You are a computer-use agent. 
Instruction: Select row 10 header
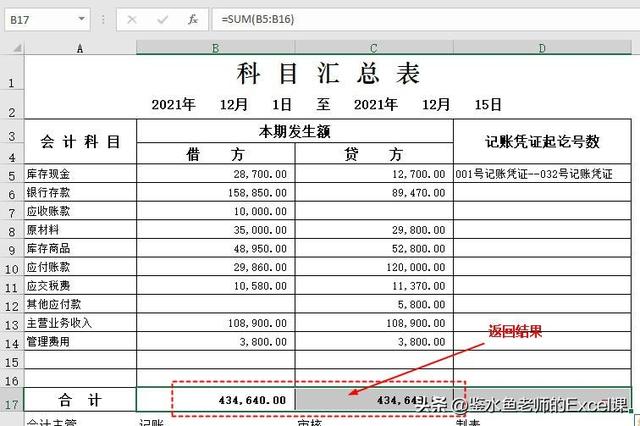12,267
